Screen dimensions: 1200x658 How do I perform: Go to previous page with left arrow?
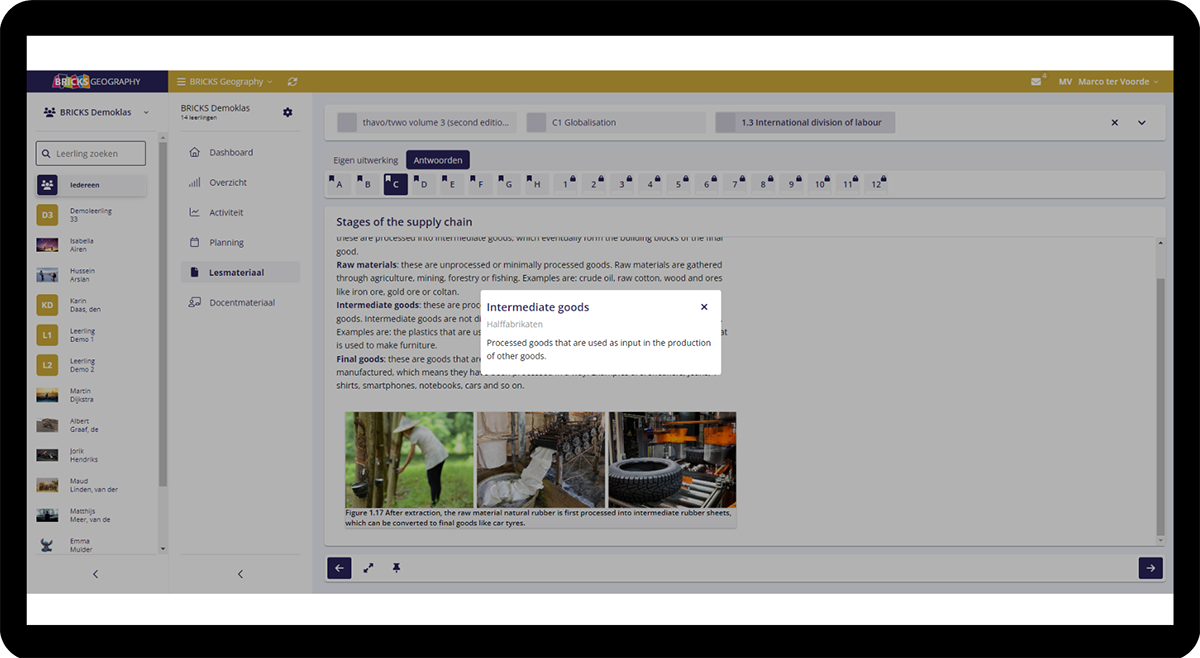(339, 568)
